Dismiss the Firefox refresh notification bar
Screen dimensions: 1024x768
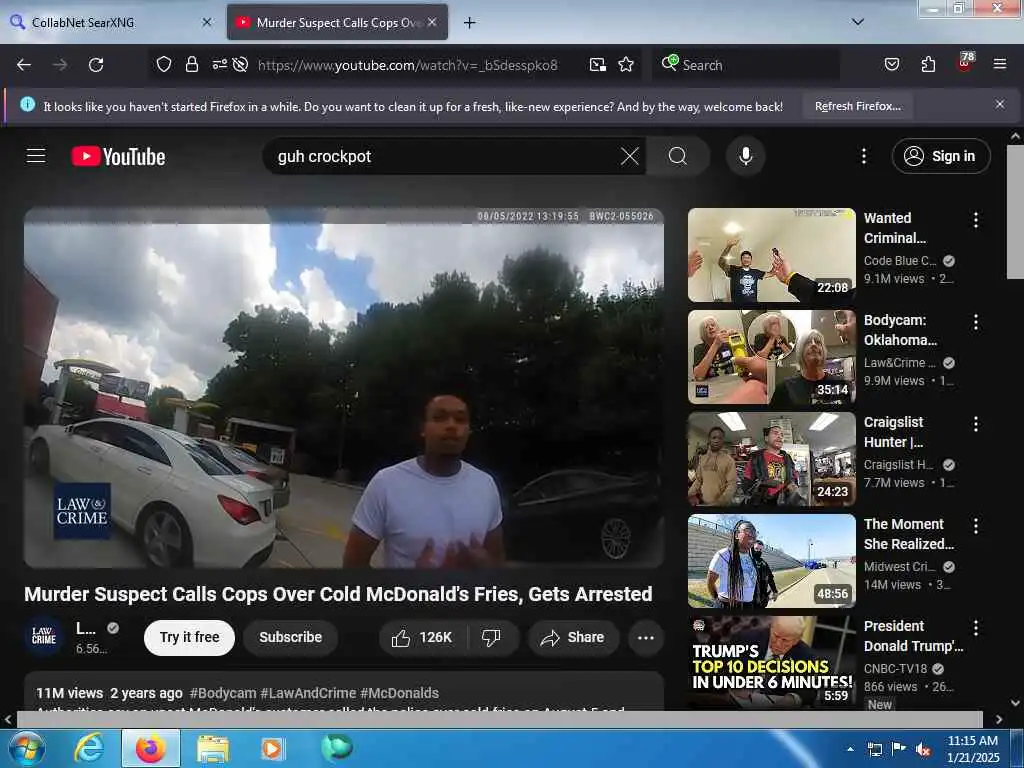coord(1000,104)
